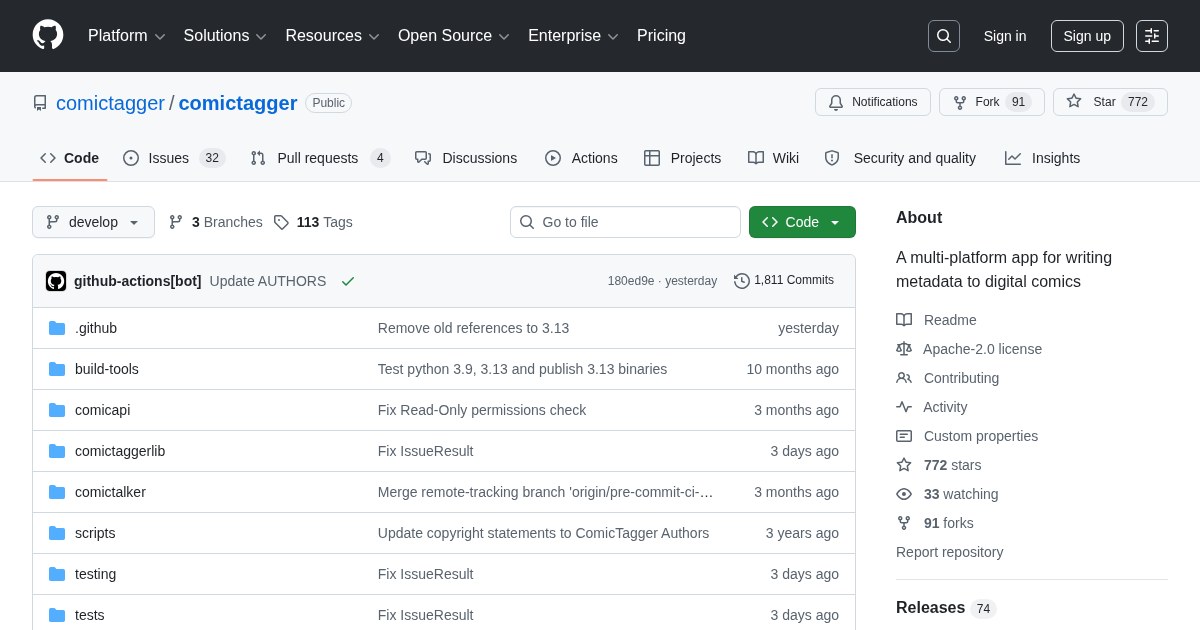Click the Readme book icon

coord(904,320)
